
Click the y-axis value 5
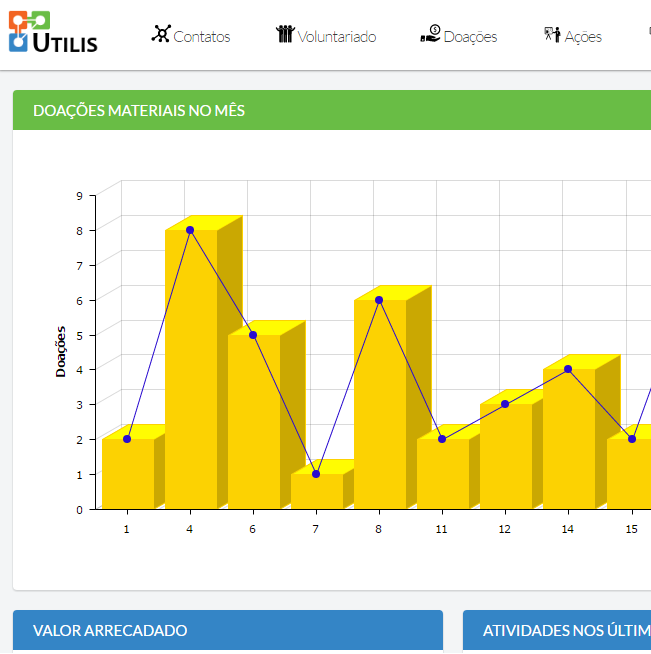79,335
